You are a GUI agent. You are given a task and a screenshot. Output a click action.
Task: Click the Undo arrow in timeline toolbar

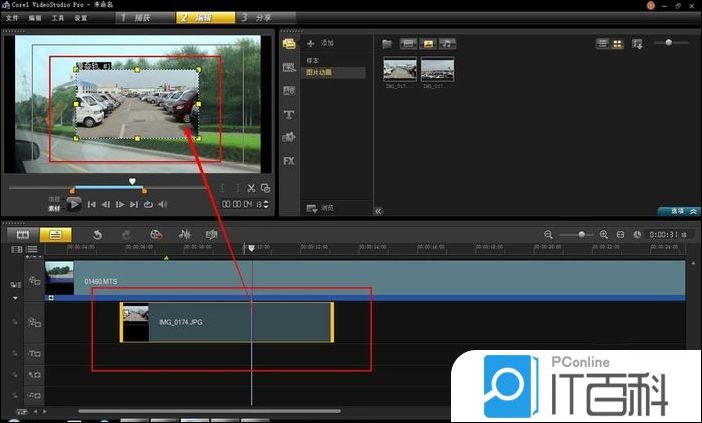pos(97,234)
